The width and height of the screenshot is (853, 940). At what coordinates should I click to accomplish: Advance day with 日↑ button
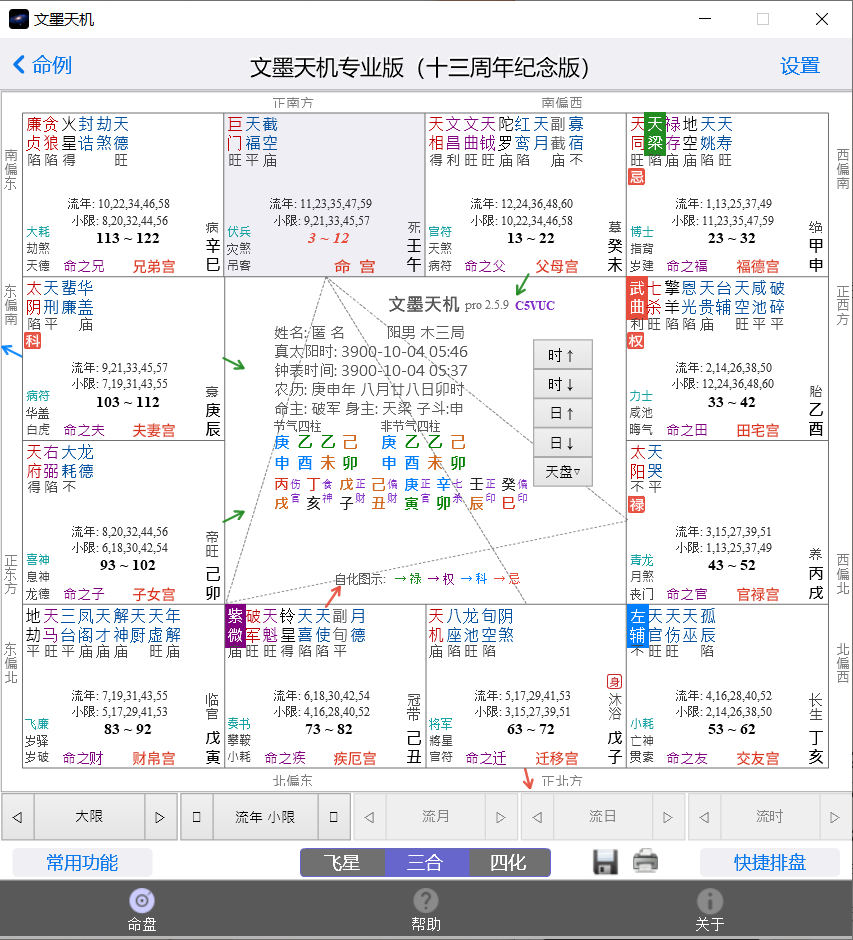tap(562, 413)
